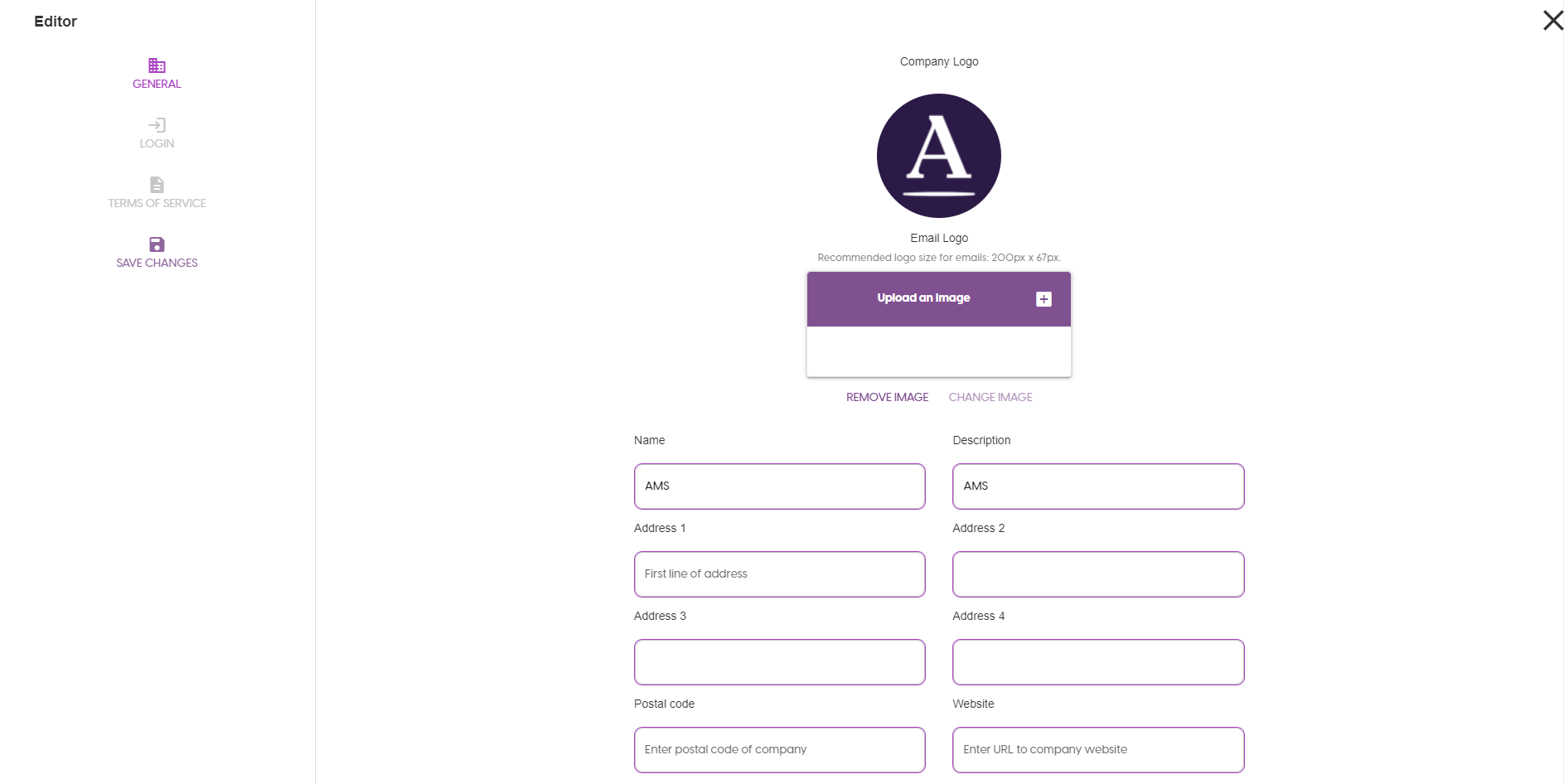Click the circular company logo image
This screenshot has width=1564, height=784.
pos(938,156)
